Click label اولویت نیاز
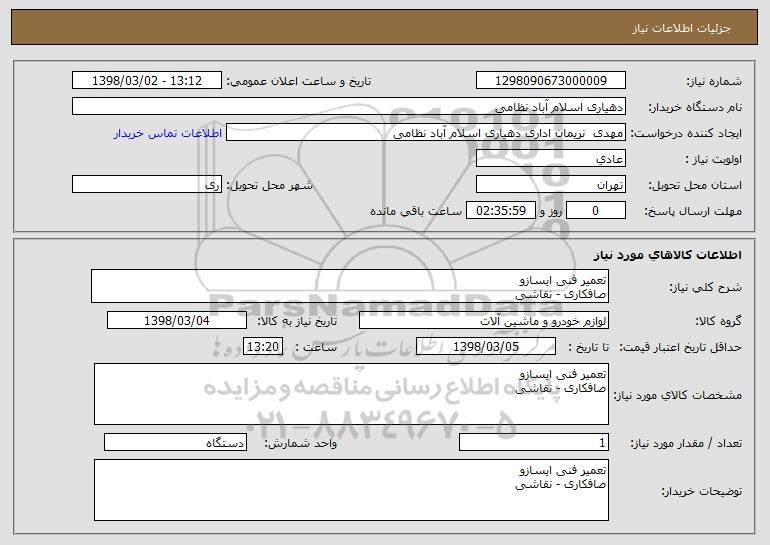The width and height of the screenshot is (770, 545). [714, 160]
